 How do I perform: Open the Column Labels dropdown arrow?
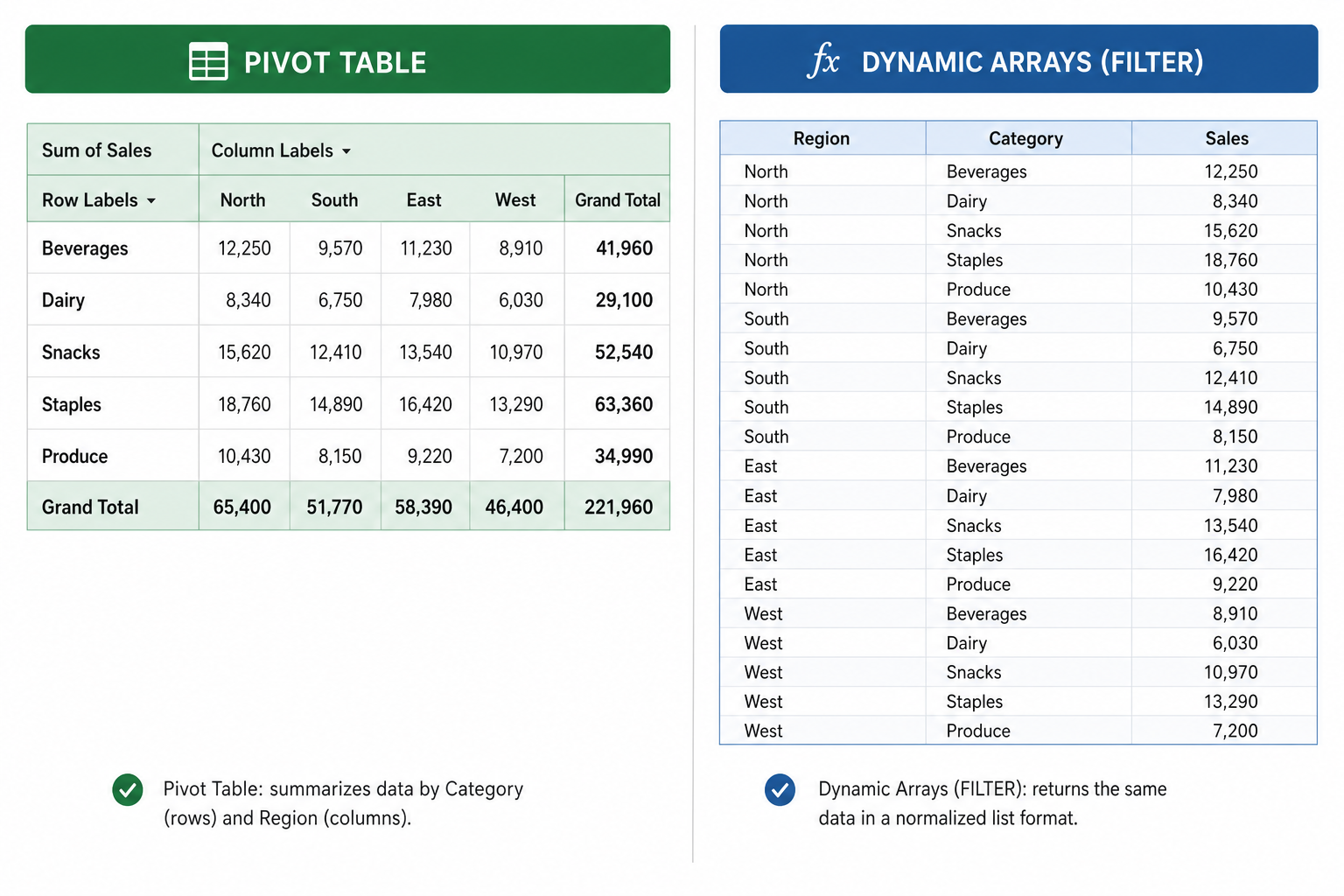click(346, 151)
